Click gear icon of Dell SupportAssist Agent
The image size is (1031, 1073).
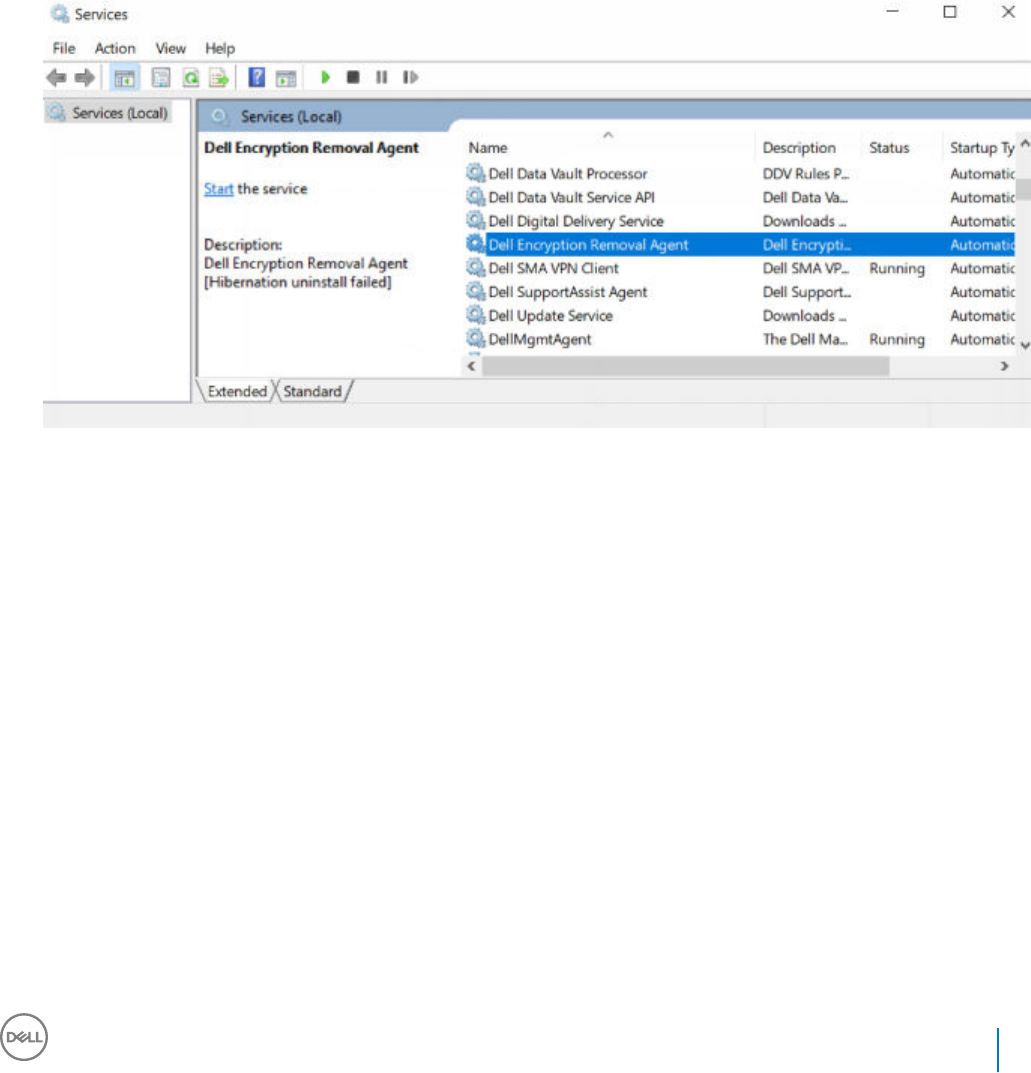(x=475, y=292)
